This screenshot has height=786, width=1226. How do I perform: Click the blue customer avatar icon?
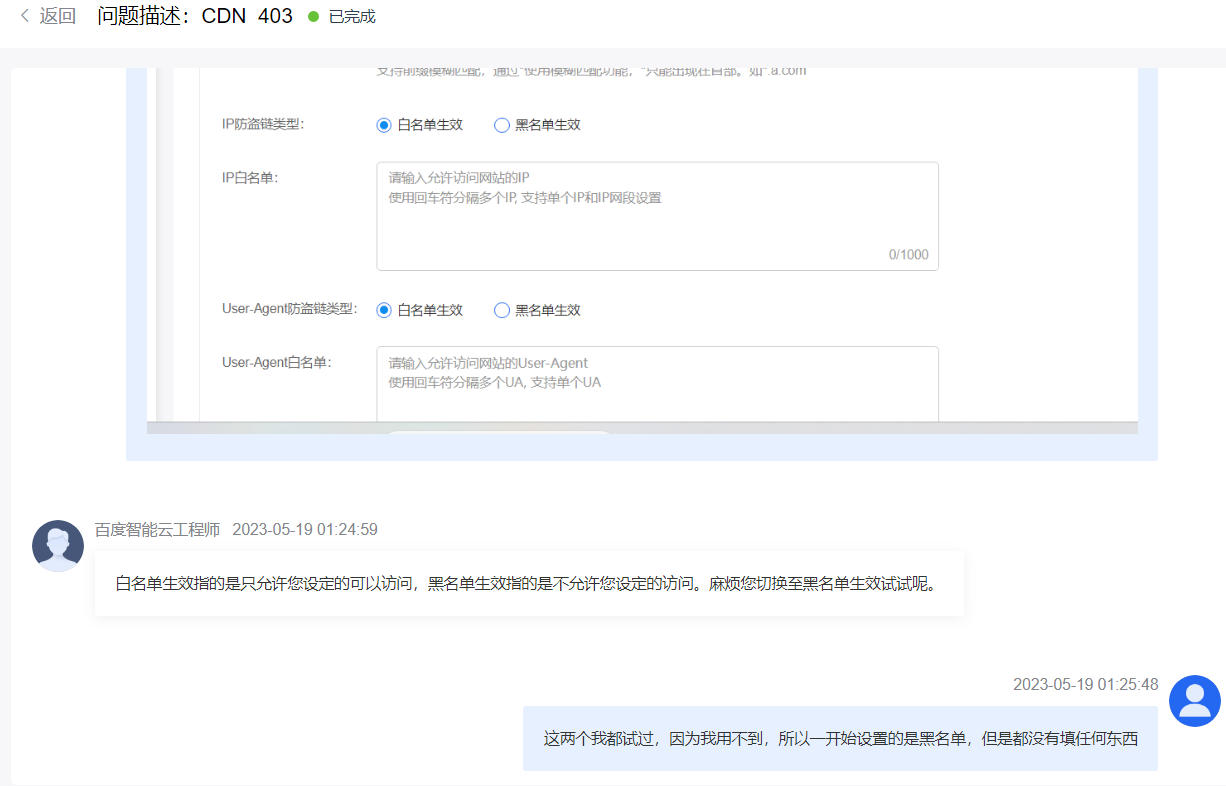coord(1194,701)
